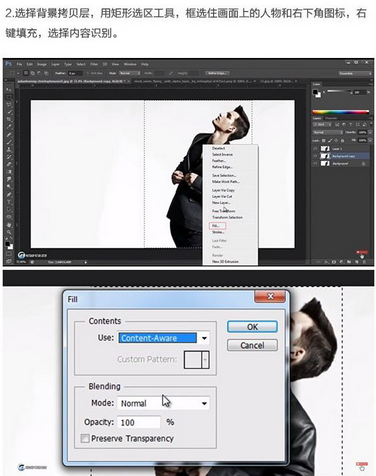Viewport: 376px width, 476px height.
Task: Select the Crop tool
Action: pyautogui.click(x=9, y=119)
